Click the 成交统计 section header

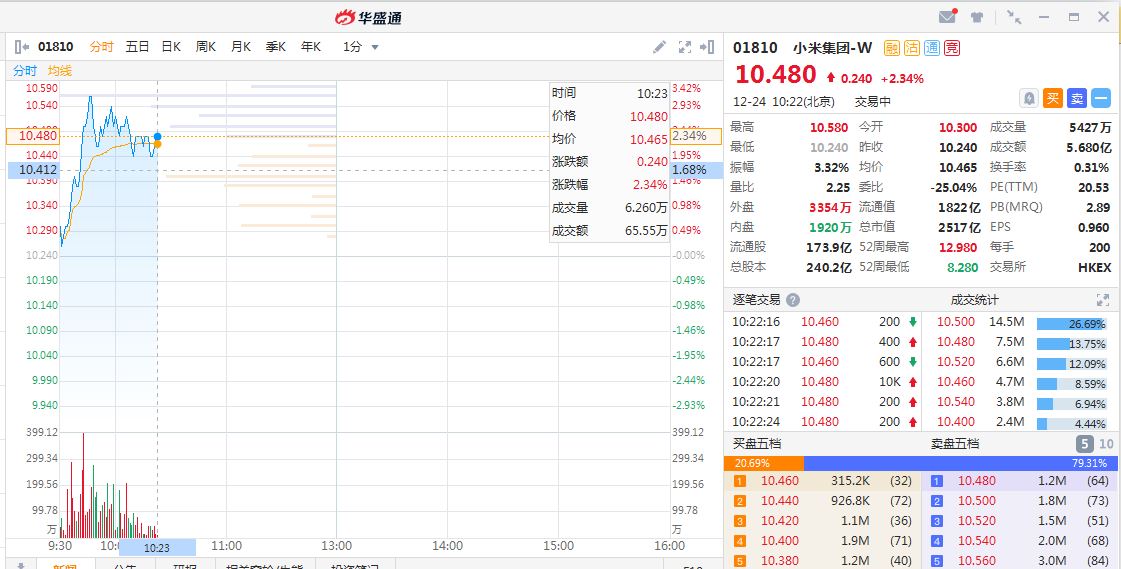[x=974, y=300]
